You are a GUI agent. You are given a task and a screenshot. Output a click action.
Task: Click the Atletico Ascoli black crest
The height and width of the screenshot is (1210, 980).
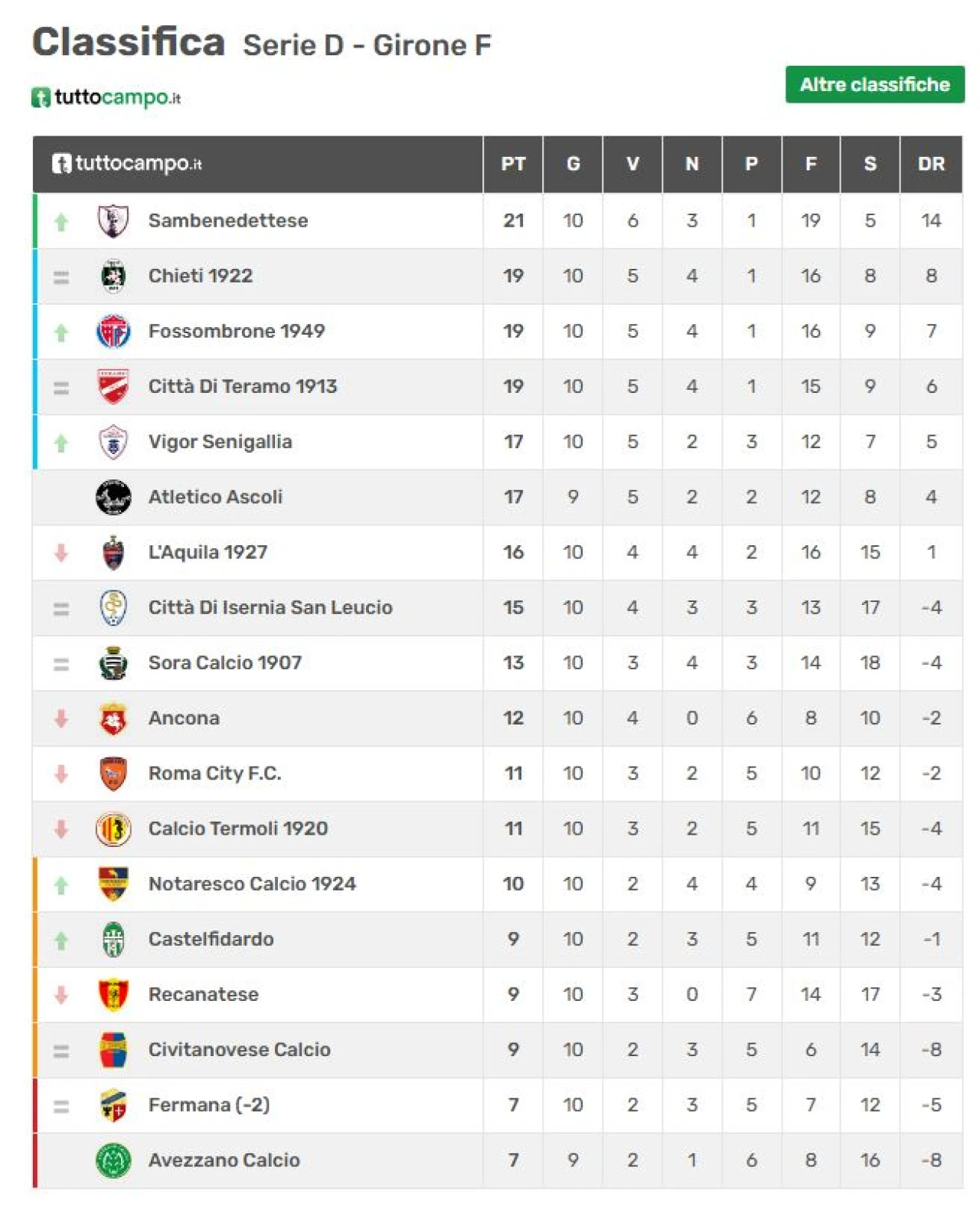click(x=113, y=497)
